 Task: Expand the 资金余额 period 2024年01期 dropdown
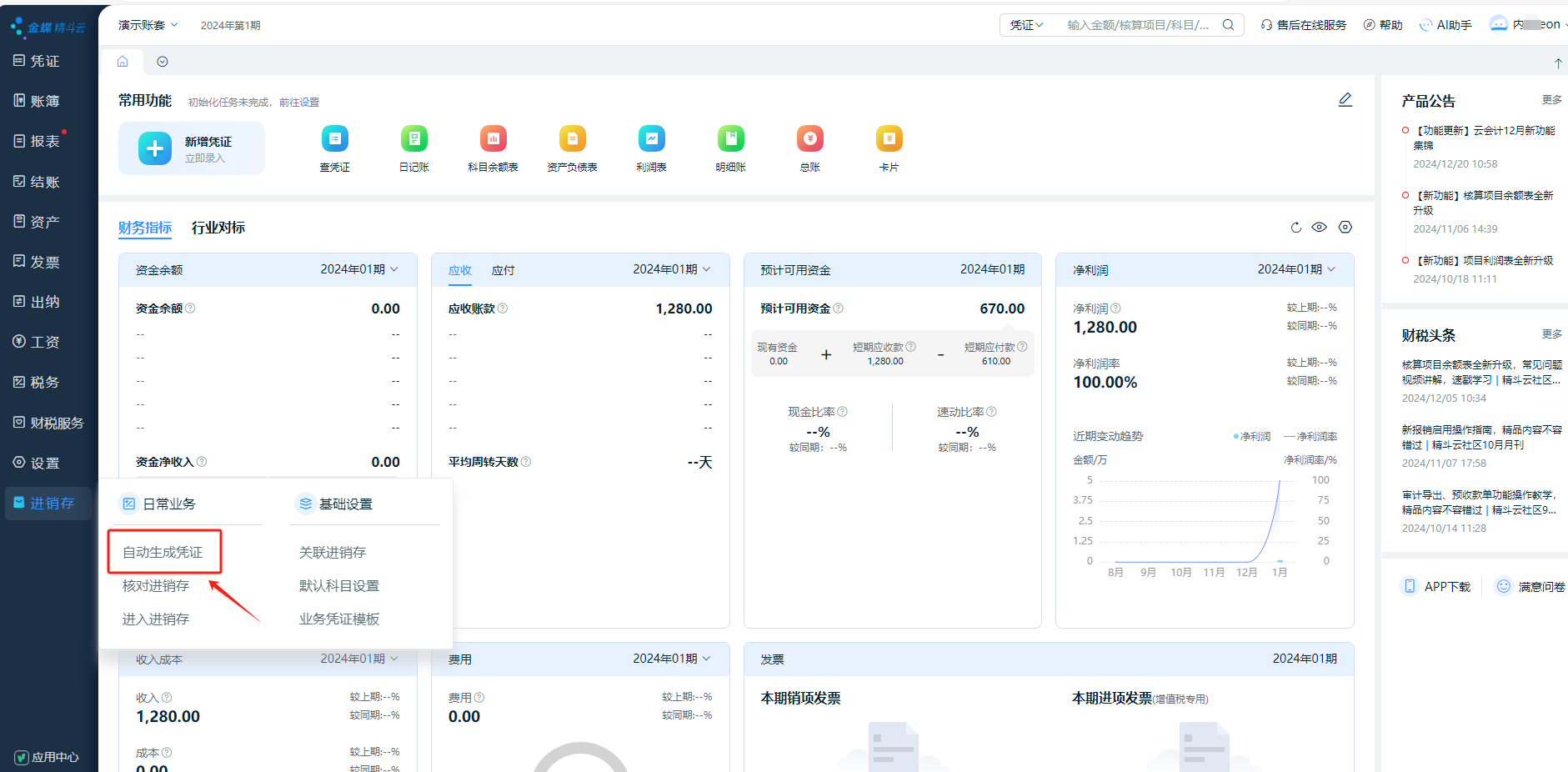[x=359, y=269]
